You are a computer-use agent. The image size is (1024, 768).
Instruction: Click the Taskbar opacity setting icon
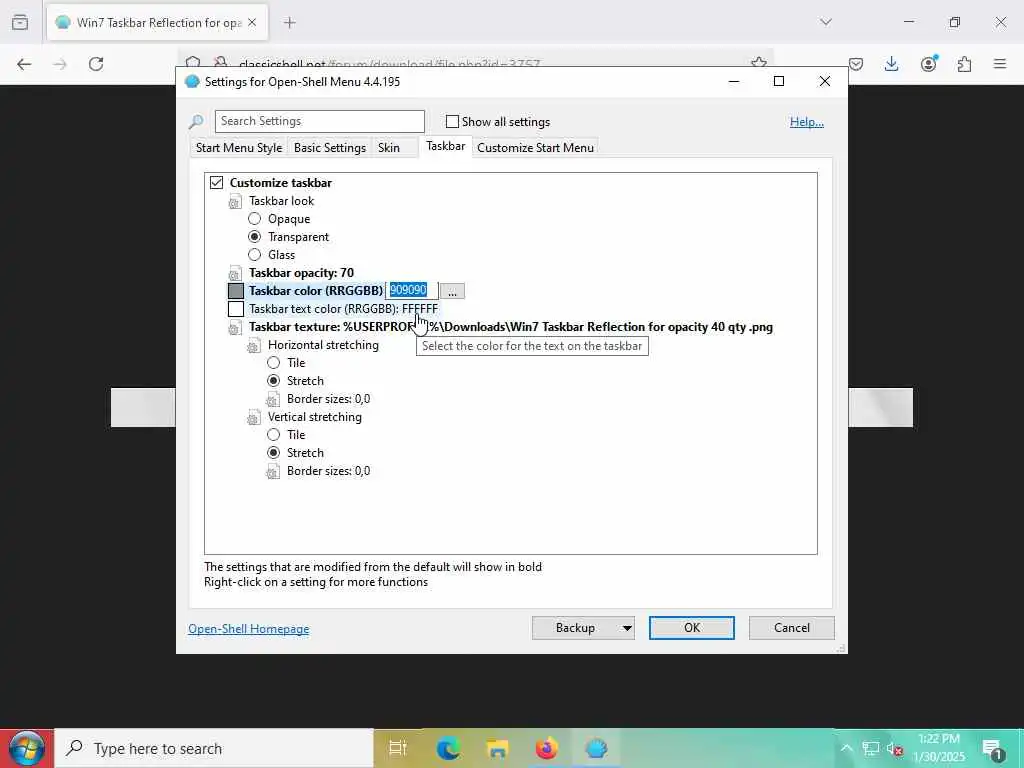click(x=235, y=274)
